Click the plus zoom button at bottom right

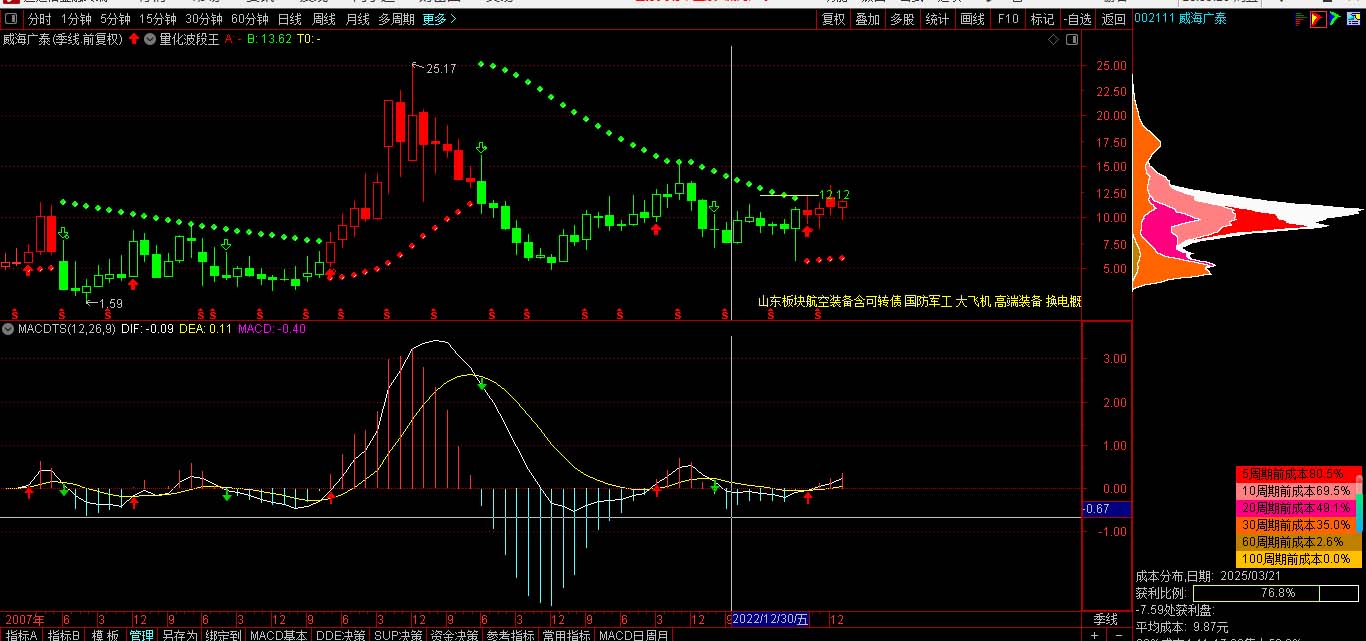[1093, 635]
